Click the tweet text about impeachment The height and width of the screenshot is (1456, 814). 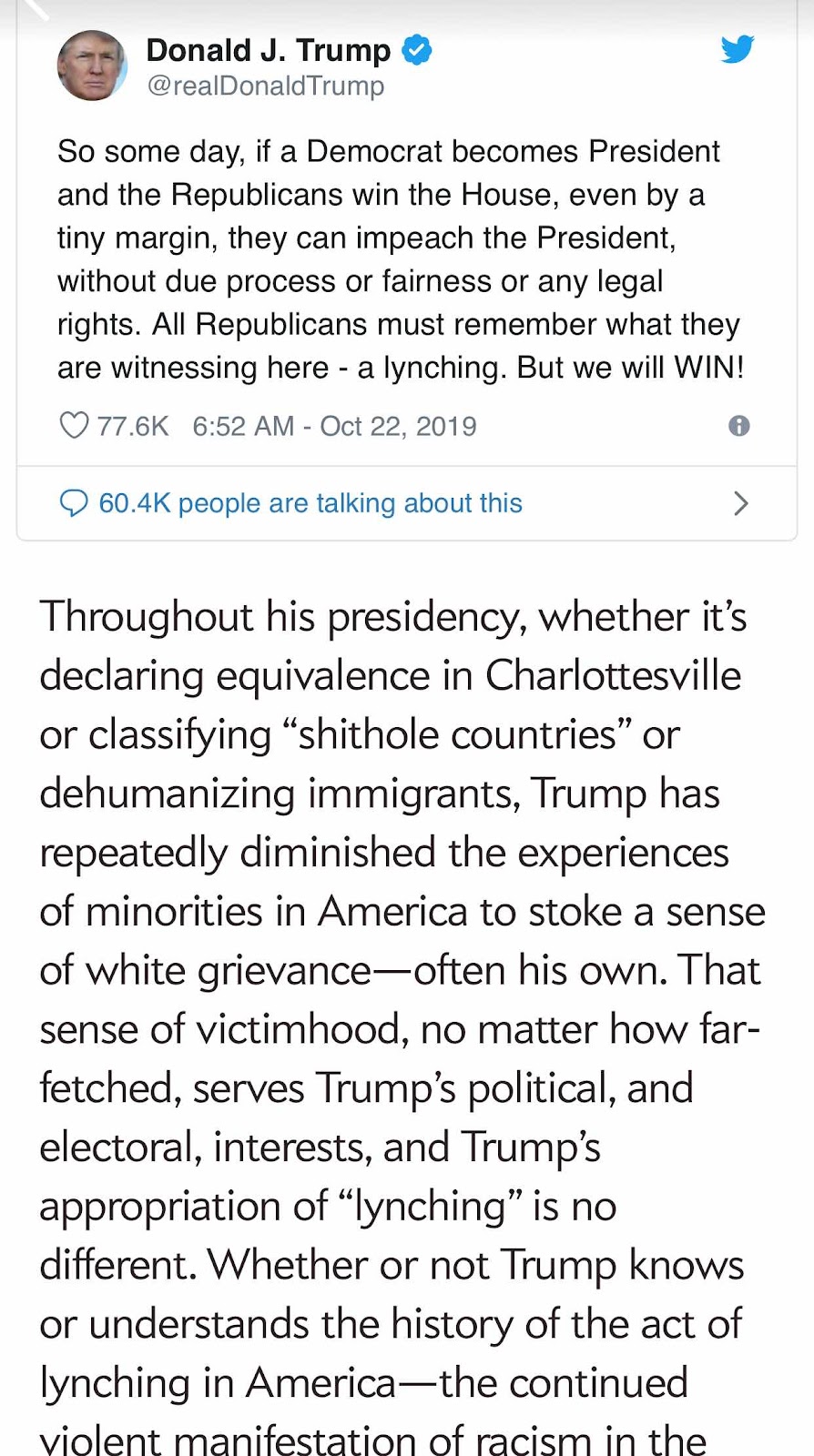pyautogui.click(x=401, y=259)
